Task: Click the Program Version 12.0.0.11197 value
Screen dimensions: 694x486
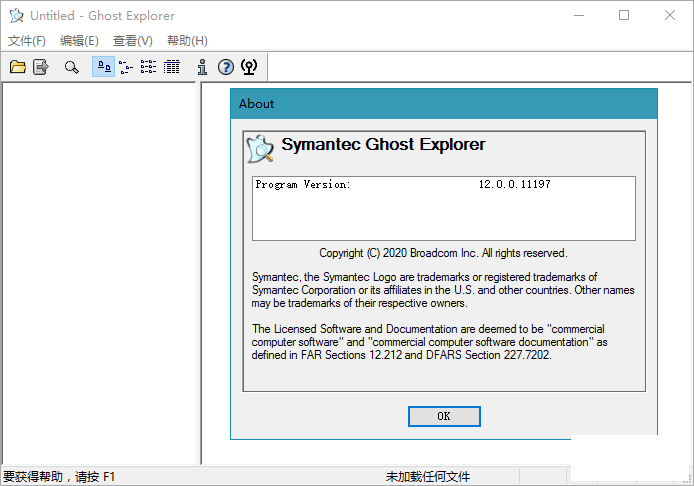Action: point(514,184)
